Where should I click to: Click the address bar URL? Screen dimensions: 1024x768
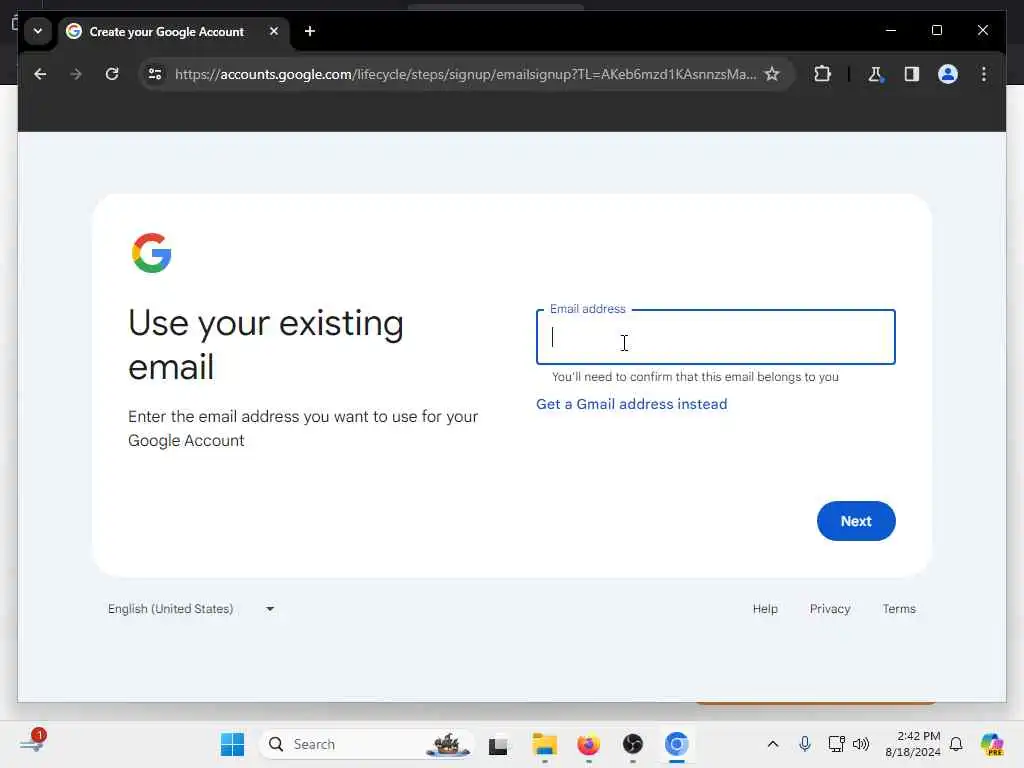(464, 74)
